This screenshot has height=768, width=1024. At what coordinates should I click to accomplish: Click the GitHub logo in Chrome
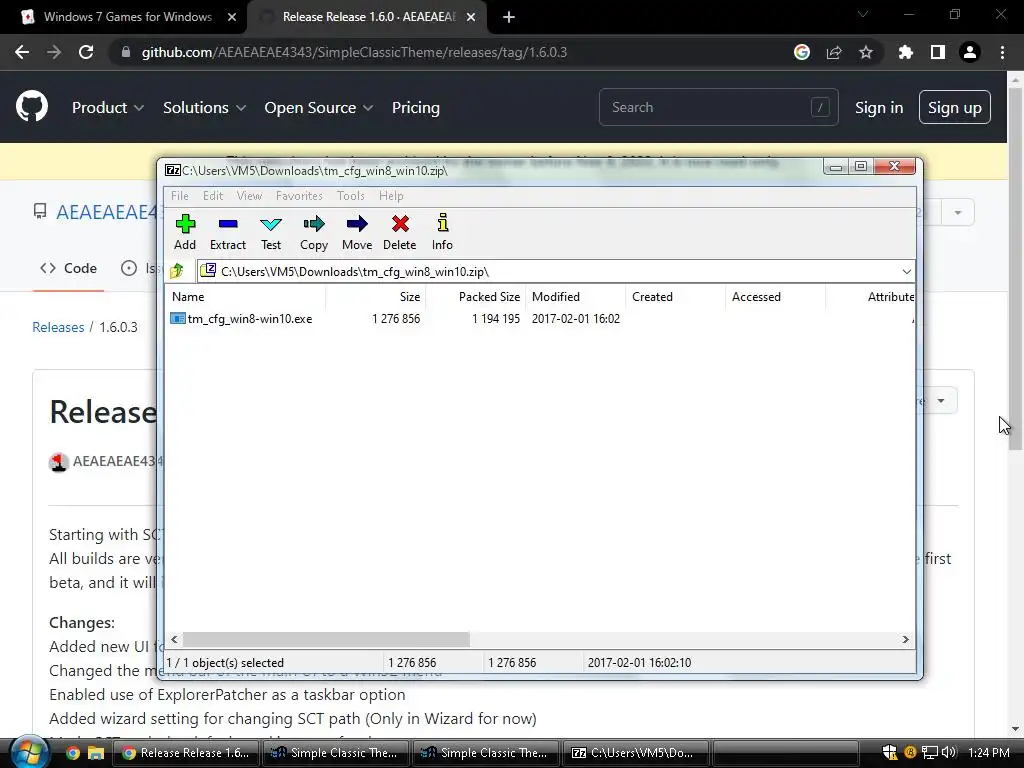[x=32, y=107]
